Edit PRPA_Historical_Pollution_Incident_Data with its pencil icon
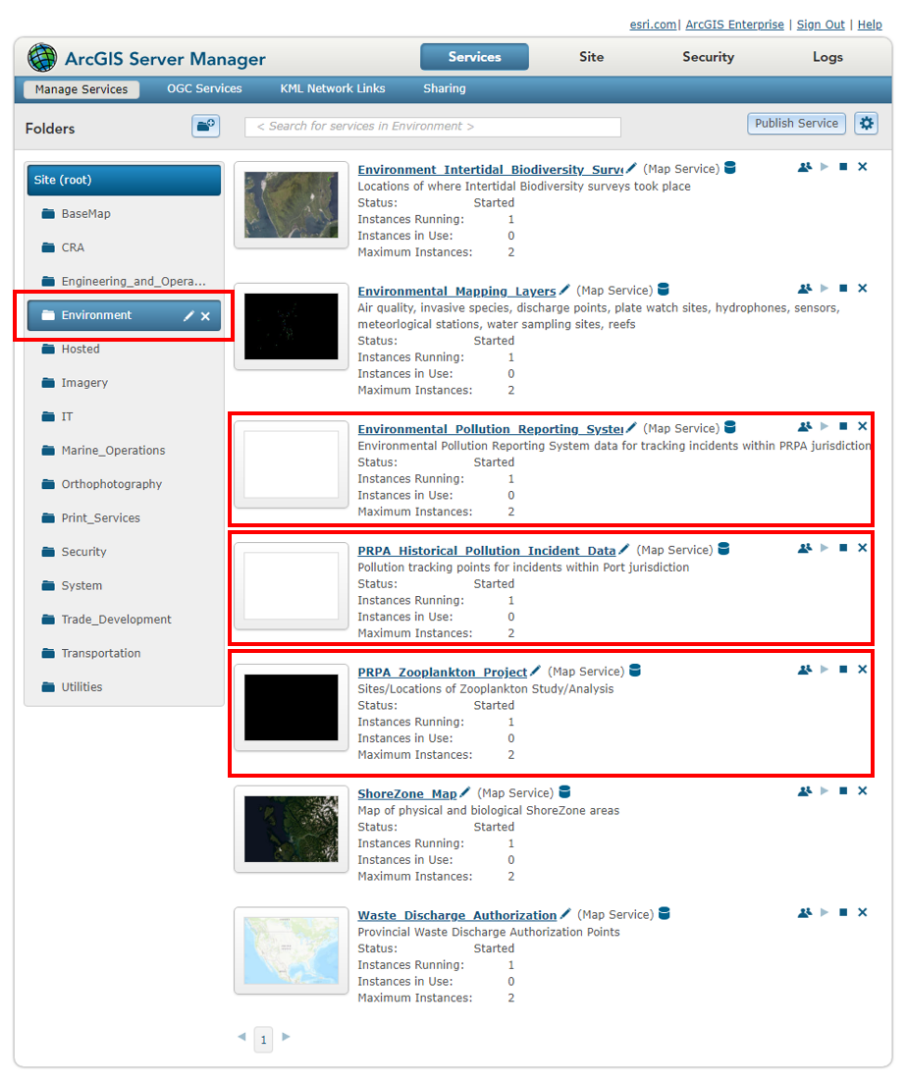The width and height of the screenshot is (904, 1080). (x=624, y=549)
